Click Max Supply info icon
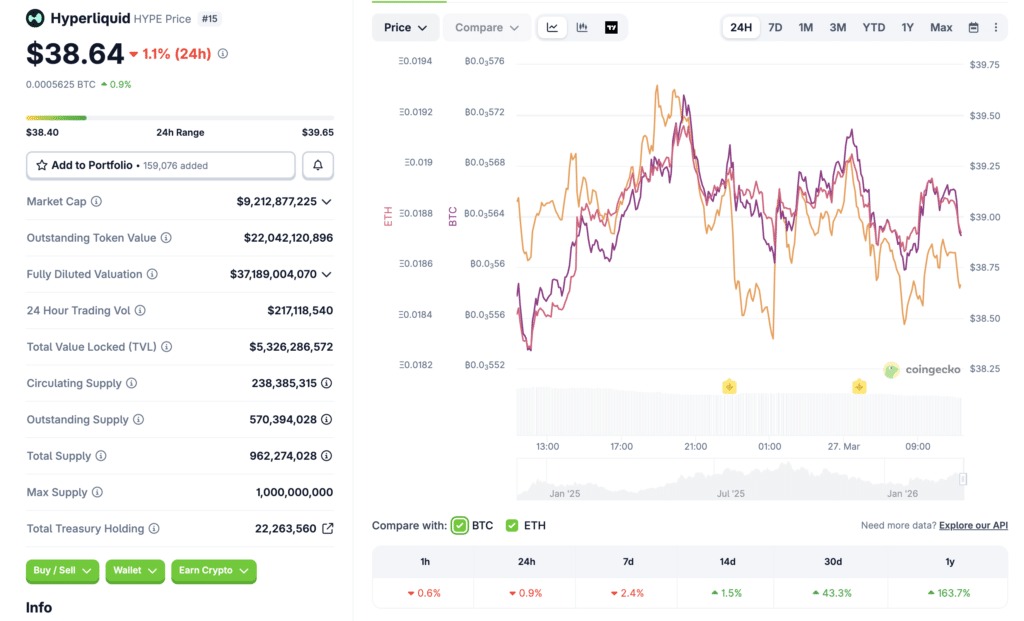1024x621 pixels. [97, 492]
